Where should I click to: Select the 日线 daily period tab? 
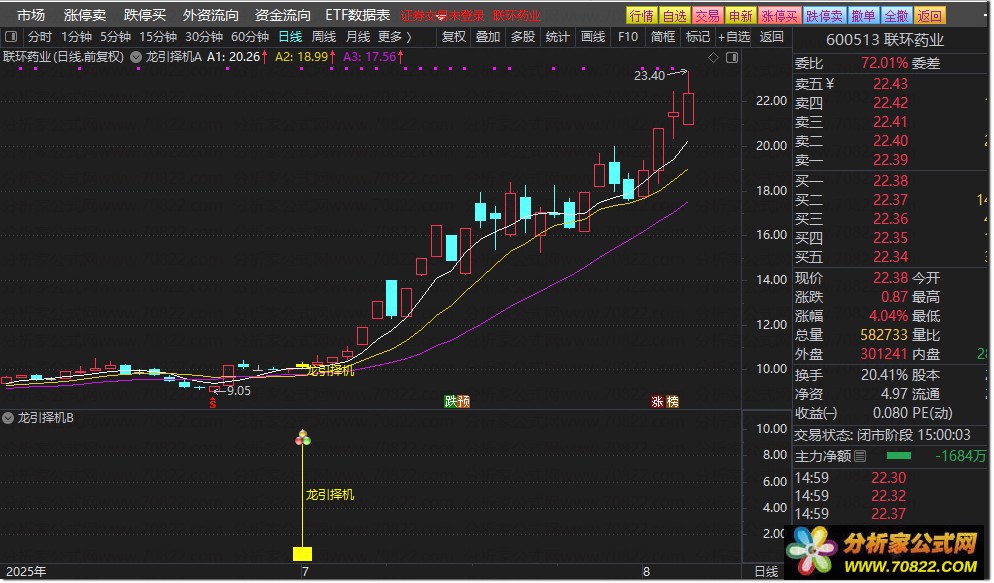[290, 37]
